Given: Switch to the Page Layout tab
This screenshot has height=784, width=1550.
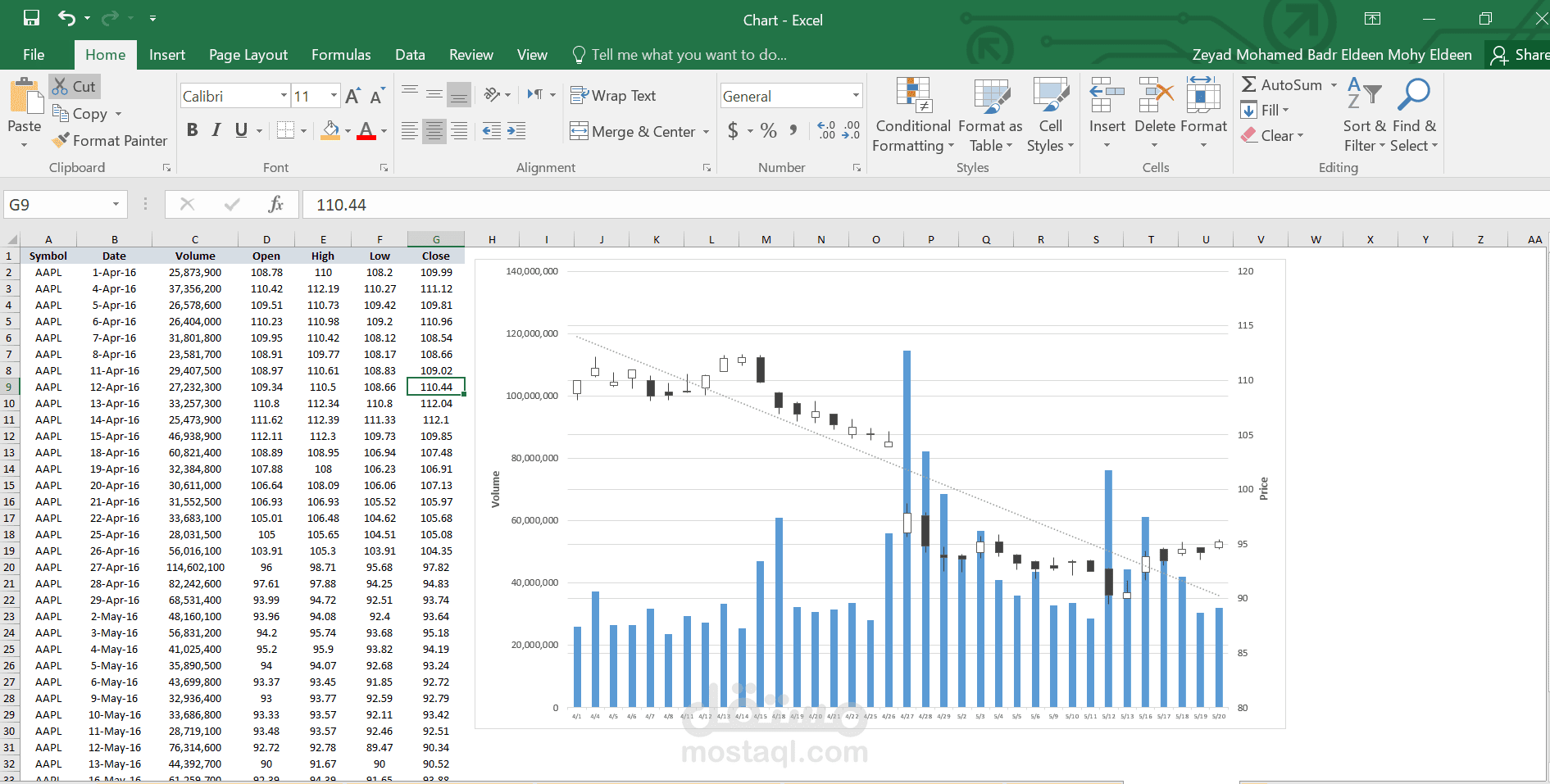Looking at the screenshot, I should [x=248, y=55].
